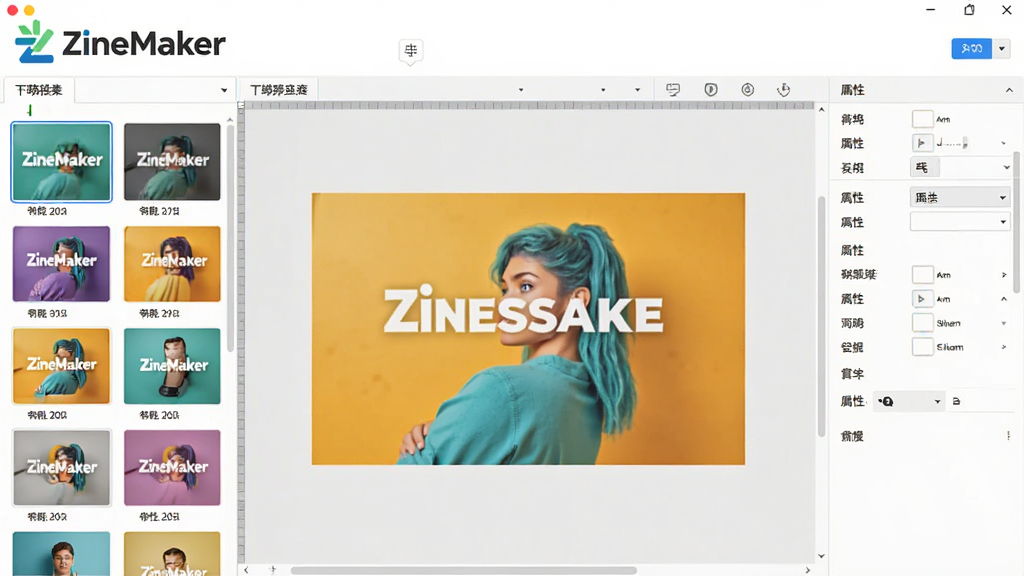1024x576 pixels.
Task: Expand the right chevron beside the second Am checkbox
Action: (1004, 275)
